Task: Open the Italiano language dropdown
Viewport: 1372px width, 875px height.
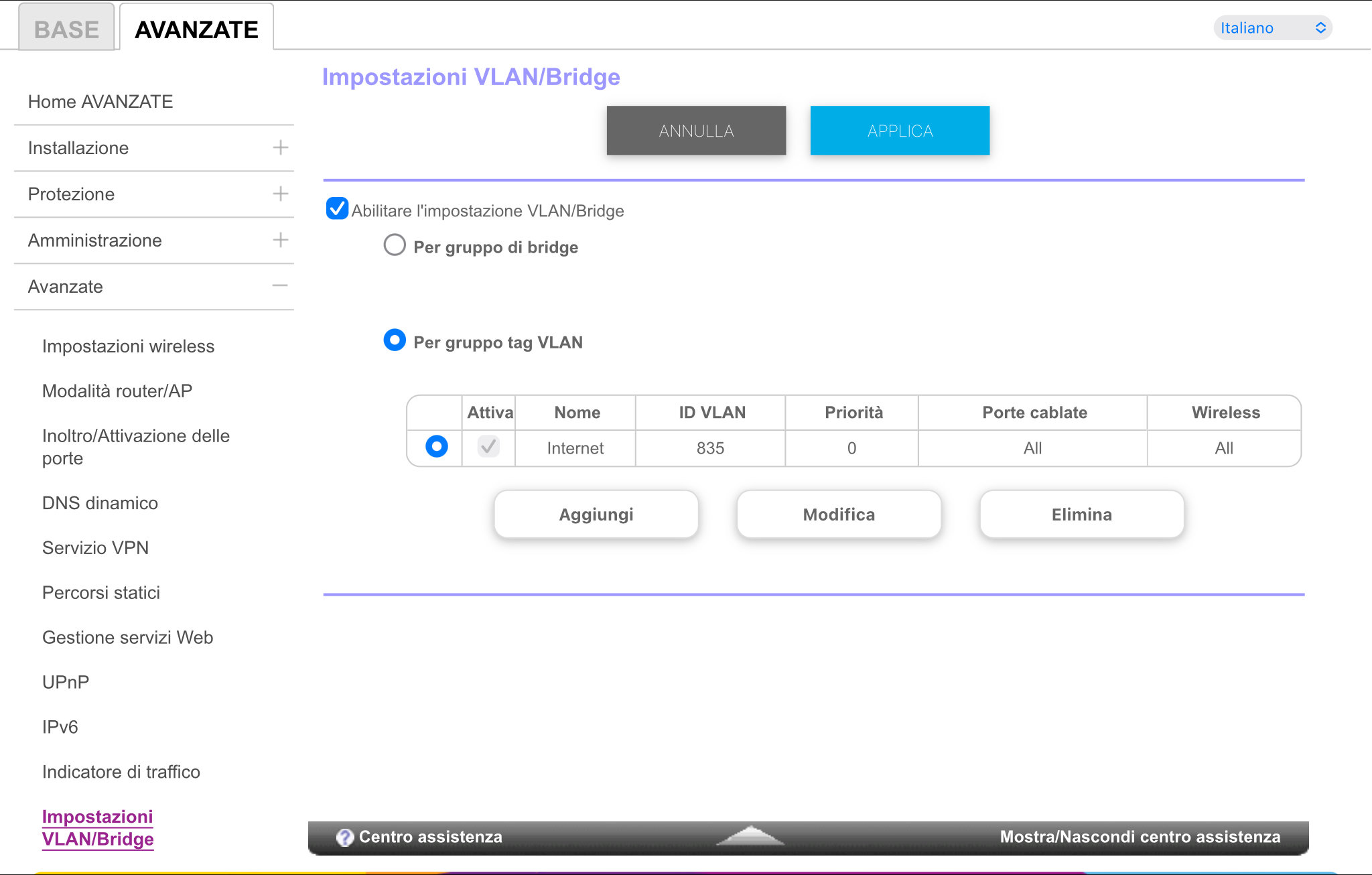Action: coord(1272,28)
